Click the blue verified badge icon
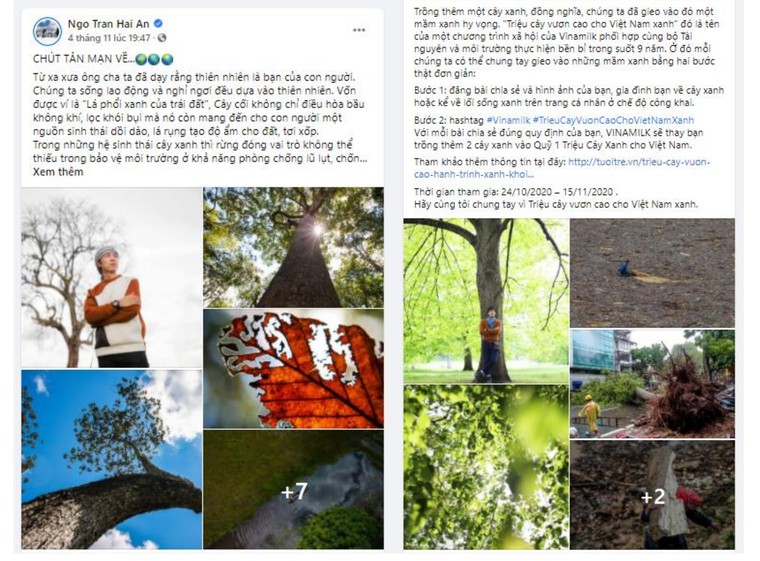760x561 pixels. point(158,23)
